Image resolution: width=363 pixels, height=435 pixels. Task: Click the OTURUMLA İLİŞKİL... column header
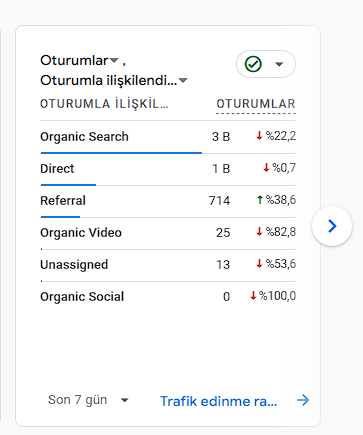pos(104,104)
